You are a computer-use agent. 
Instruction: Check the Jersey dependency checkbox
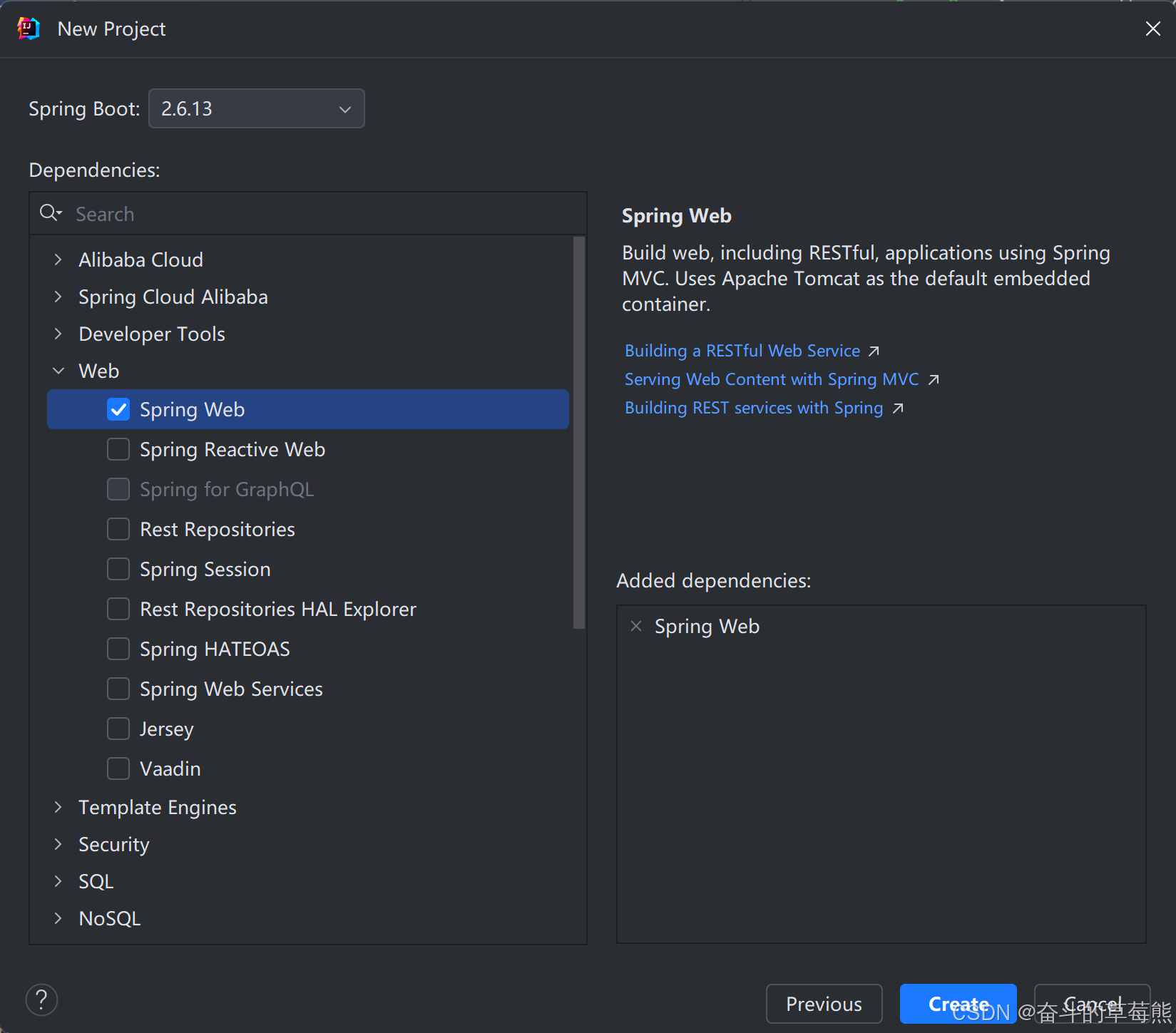click(x=118, y=729)
